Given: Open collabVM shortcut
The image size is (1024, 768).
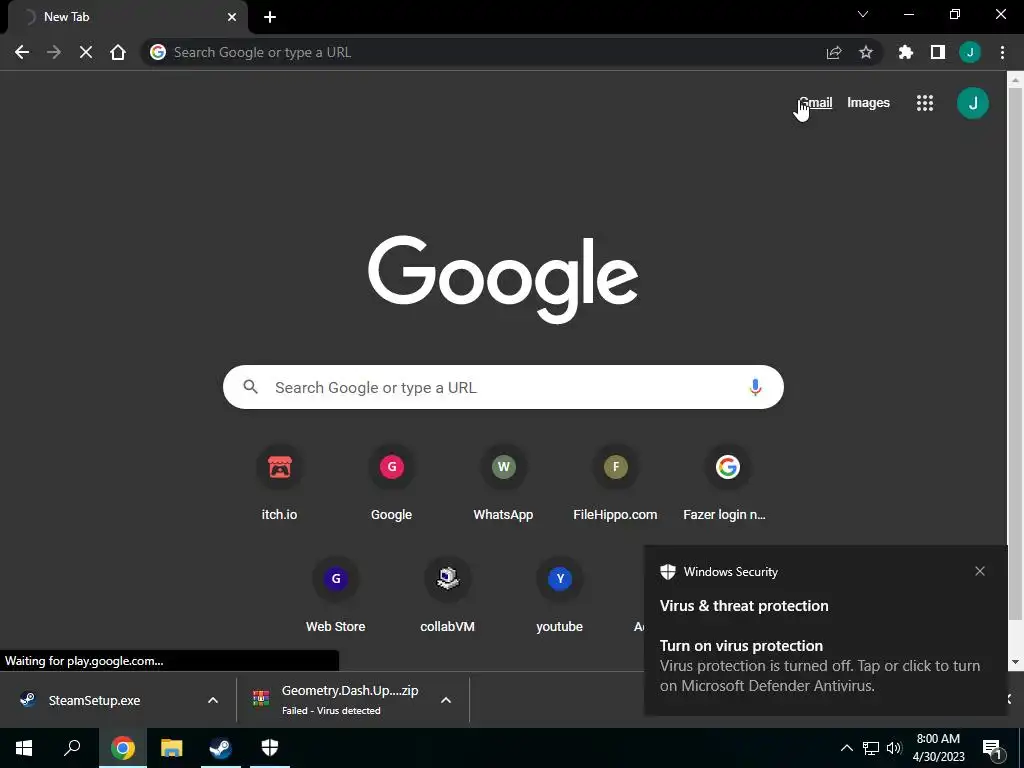Looking at the screenshot, I should click(x=447, y=594).
